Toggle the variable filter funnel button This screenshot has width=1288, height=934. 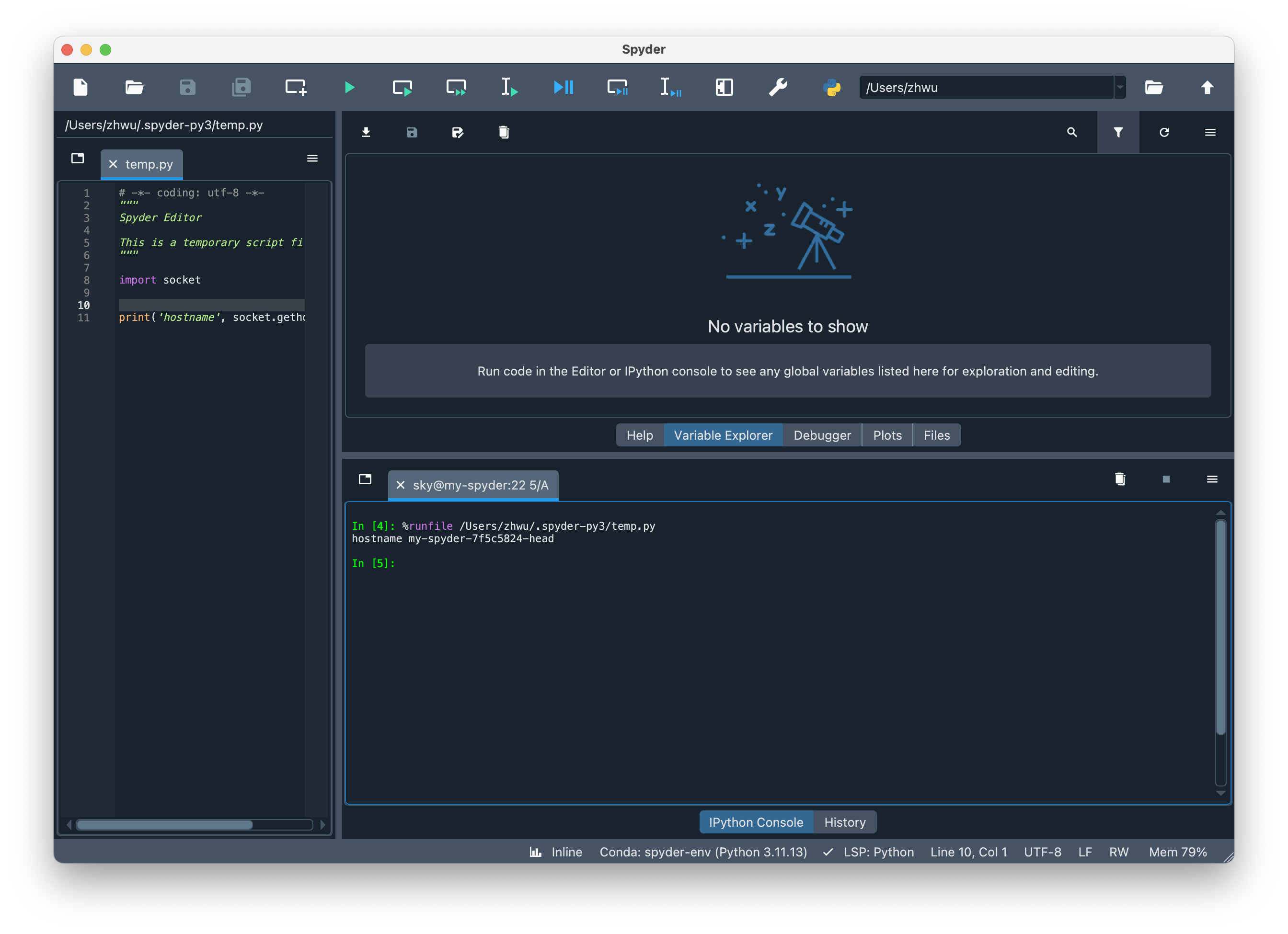pos(1117,132)
